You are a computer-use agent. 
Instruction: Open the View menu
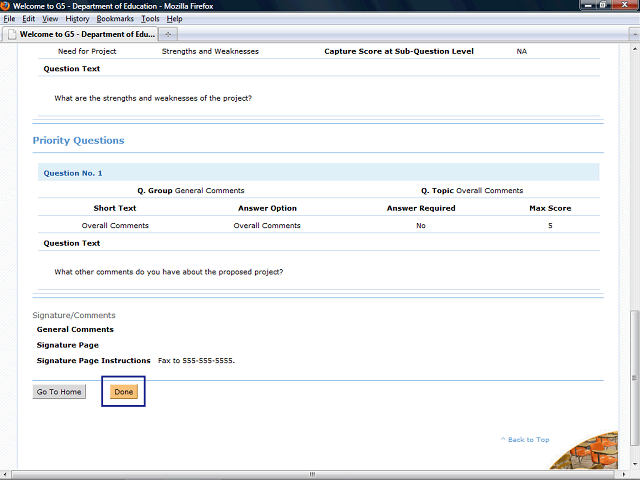pyautogui.click(x=50, y=19)
